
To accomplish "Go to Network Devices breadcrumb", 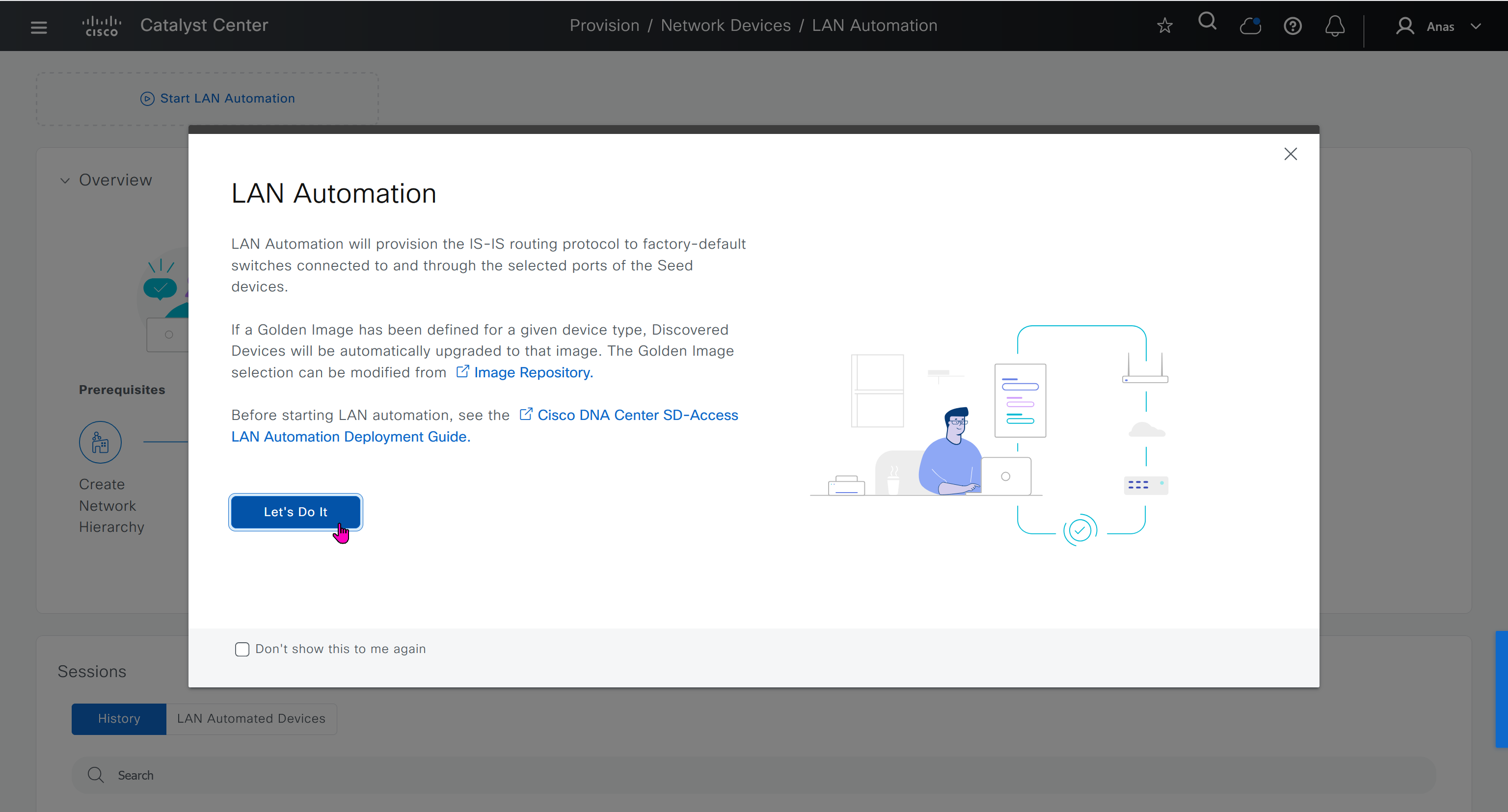I will click(726, 26).
